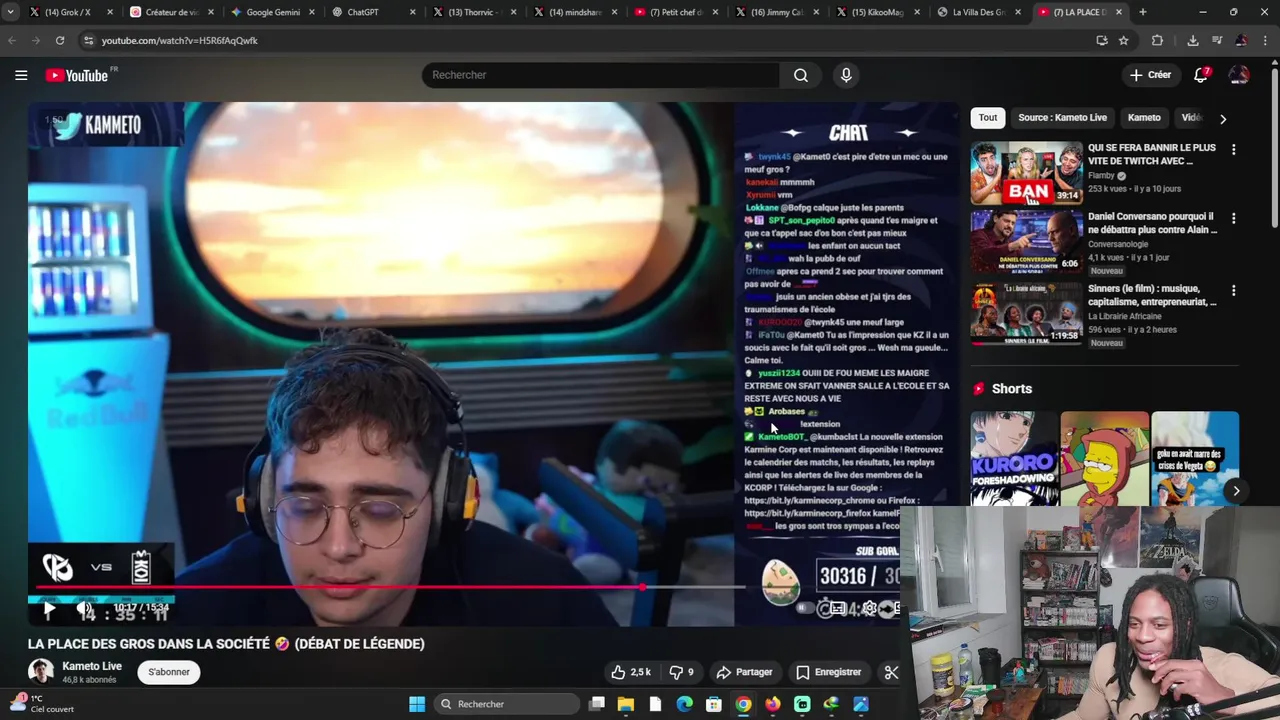Open options for QUI SE FERA BANNIR video
Viewport: 1280px width, 720px height.
pyautogui.click(x=1233, y=150)
